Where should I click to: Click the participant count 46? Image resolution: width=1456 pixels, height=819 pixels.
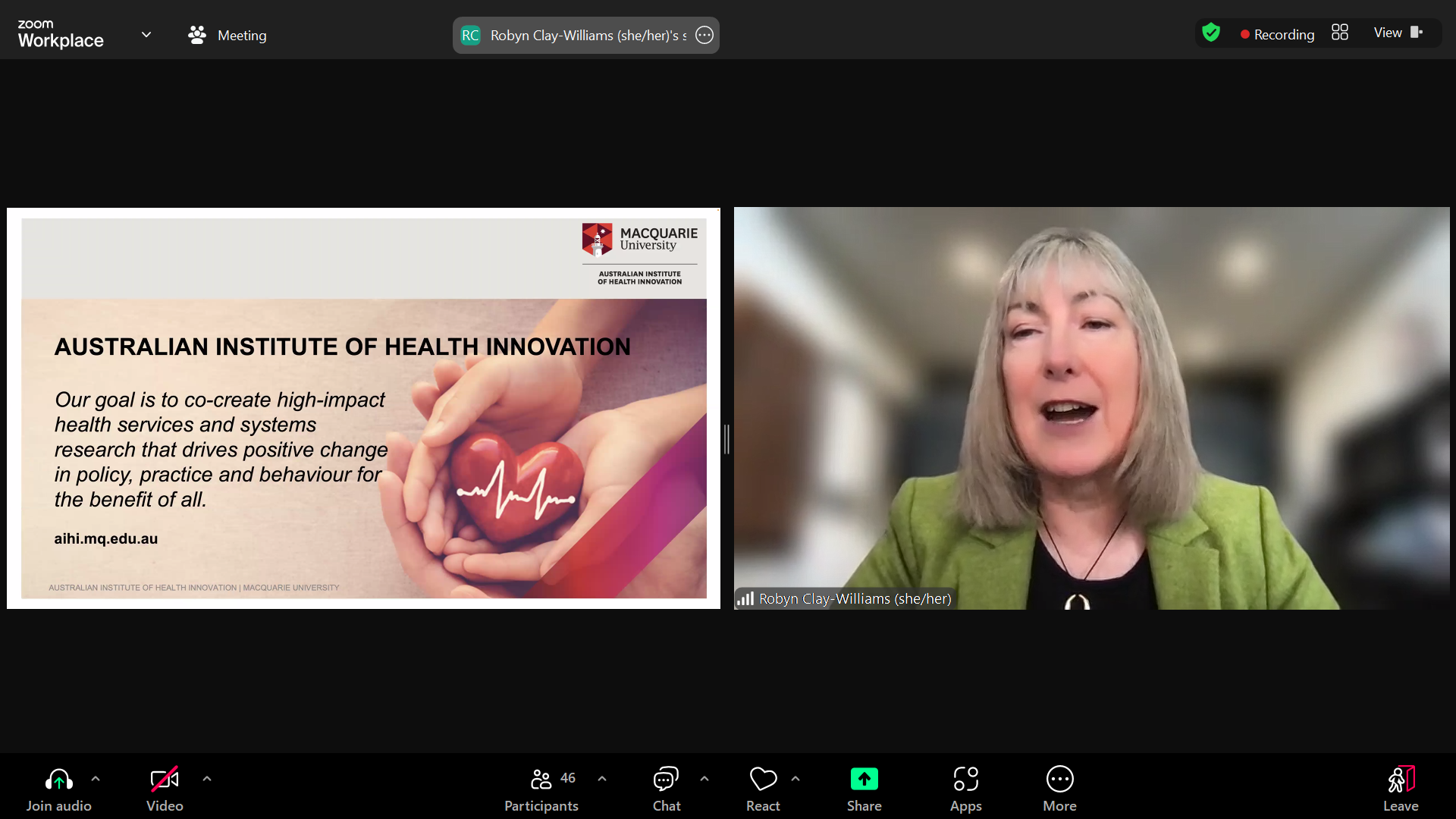tap(568, 778)
